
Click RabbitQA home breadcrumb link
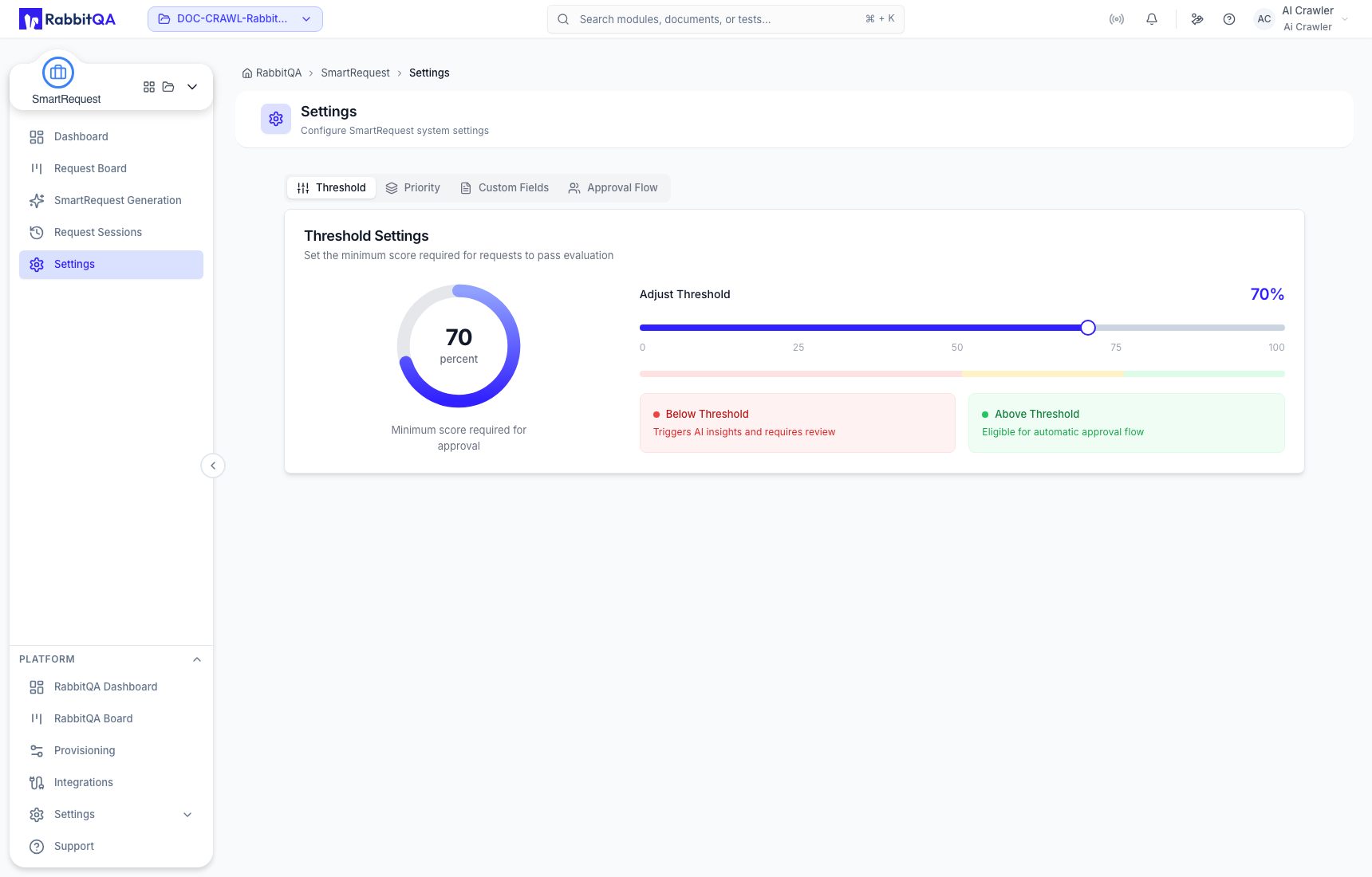pyautogui.click(x=272, y=73)
